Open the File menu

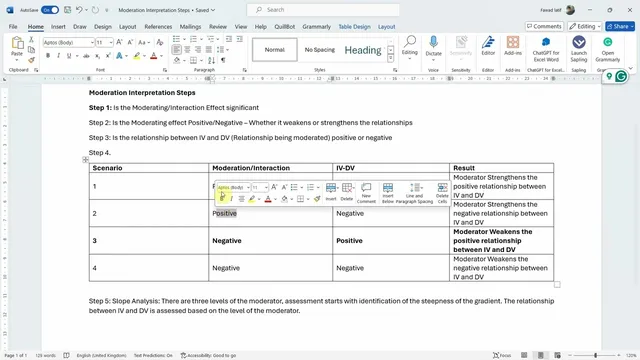(x=13, y=27)
